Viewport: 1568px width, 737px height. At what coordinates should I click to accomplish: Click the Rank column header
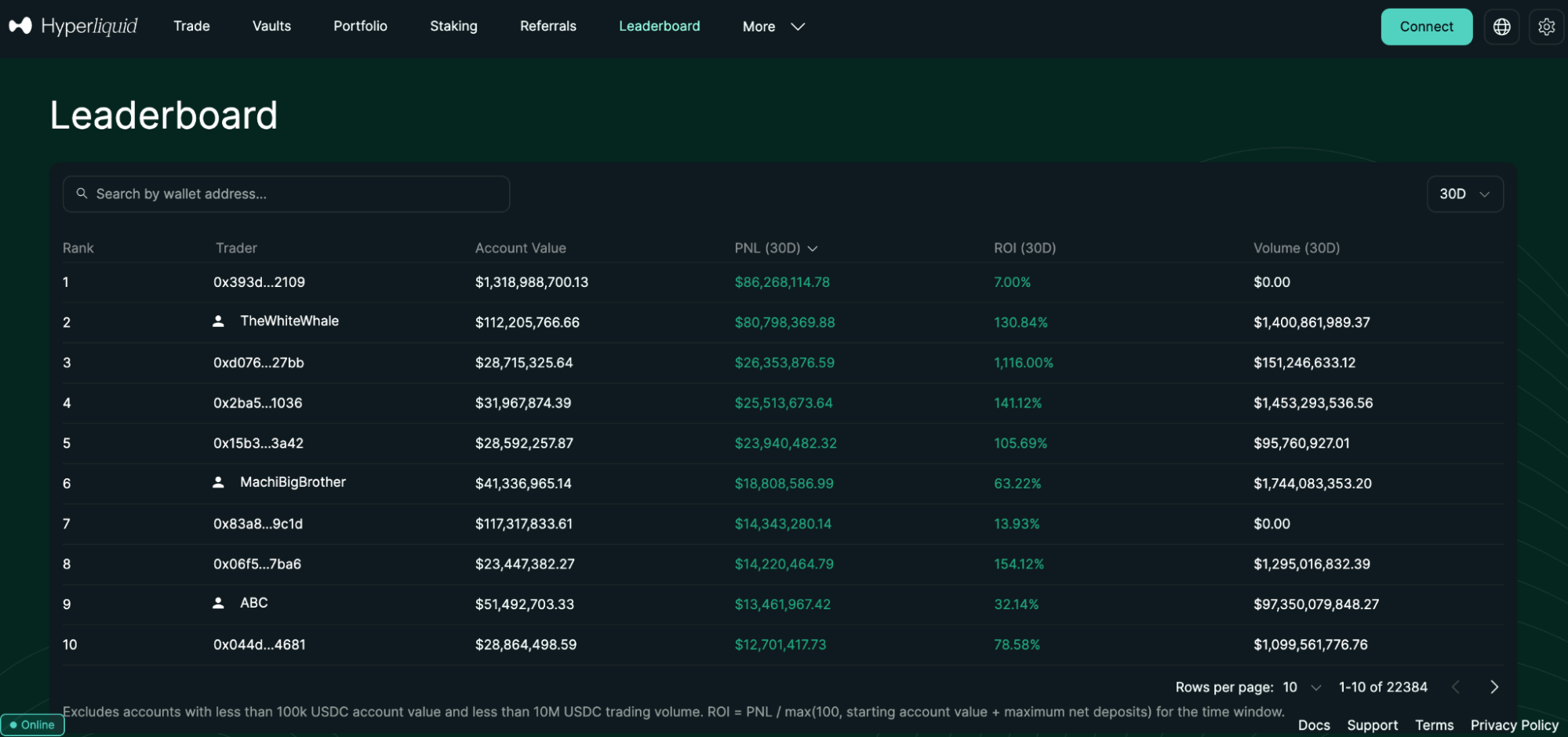(78, 248)
